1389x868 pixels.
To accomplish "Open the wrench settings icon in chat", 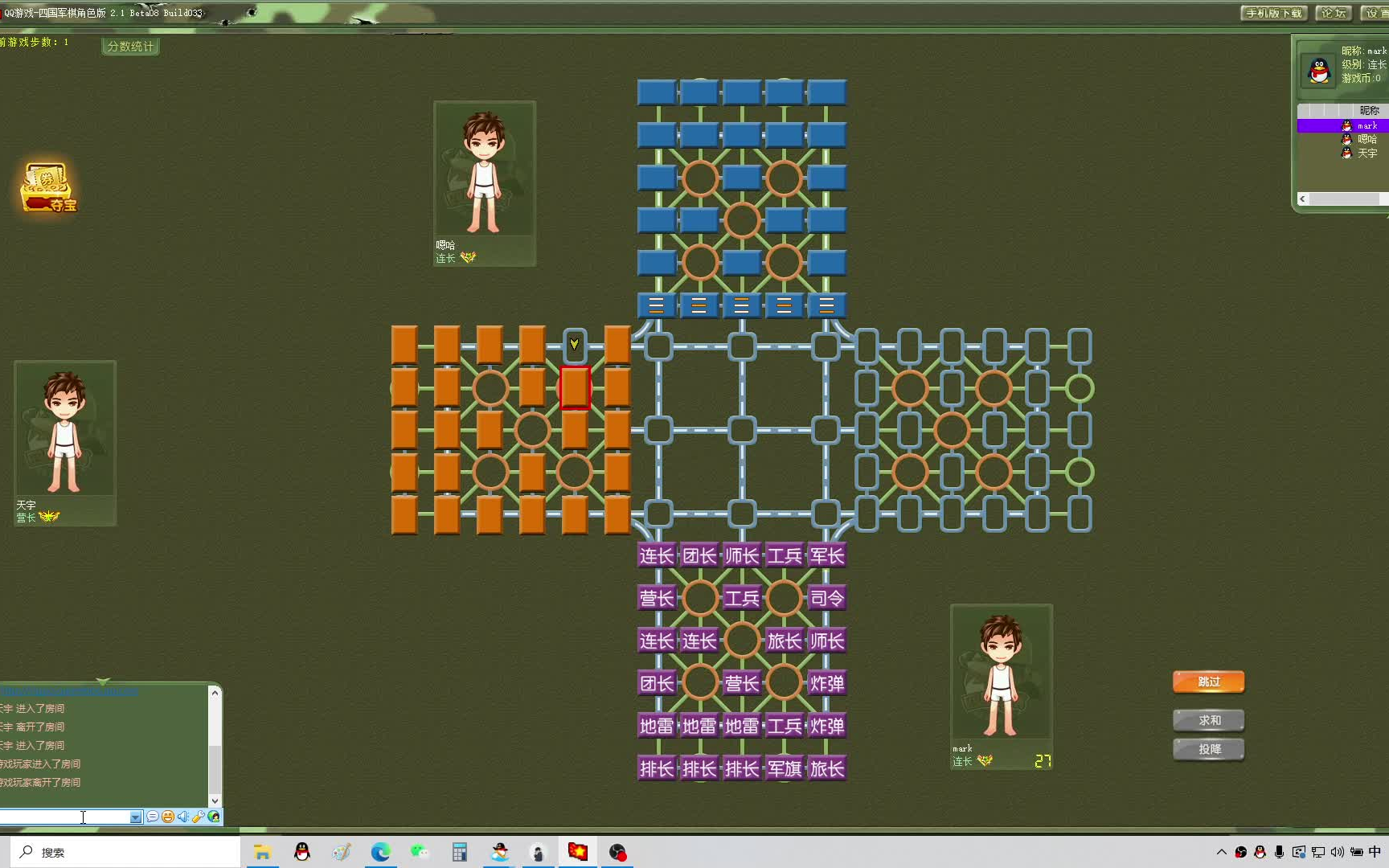I will pos(199,817).
